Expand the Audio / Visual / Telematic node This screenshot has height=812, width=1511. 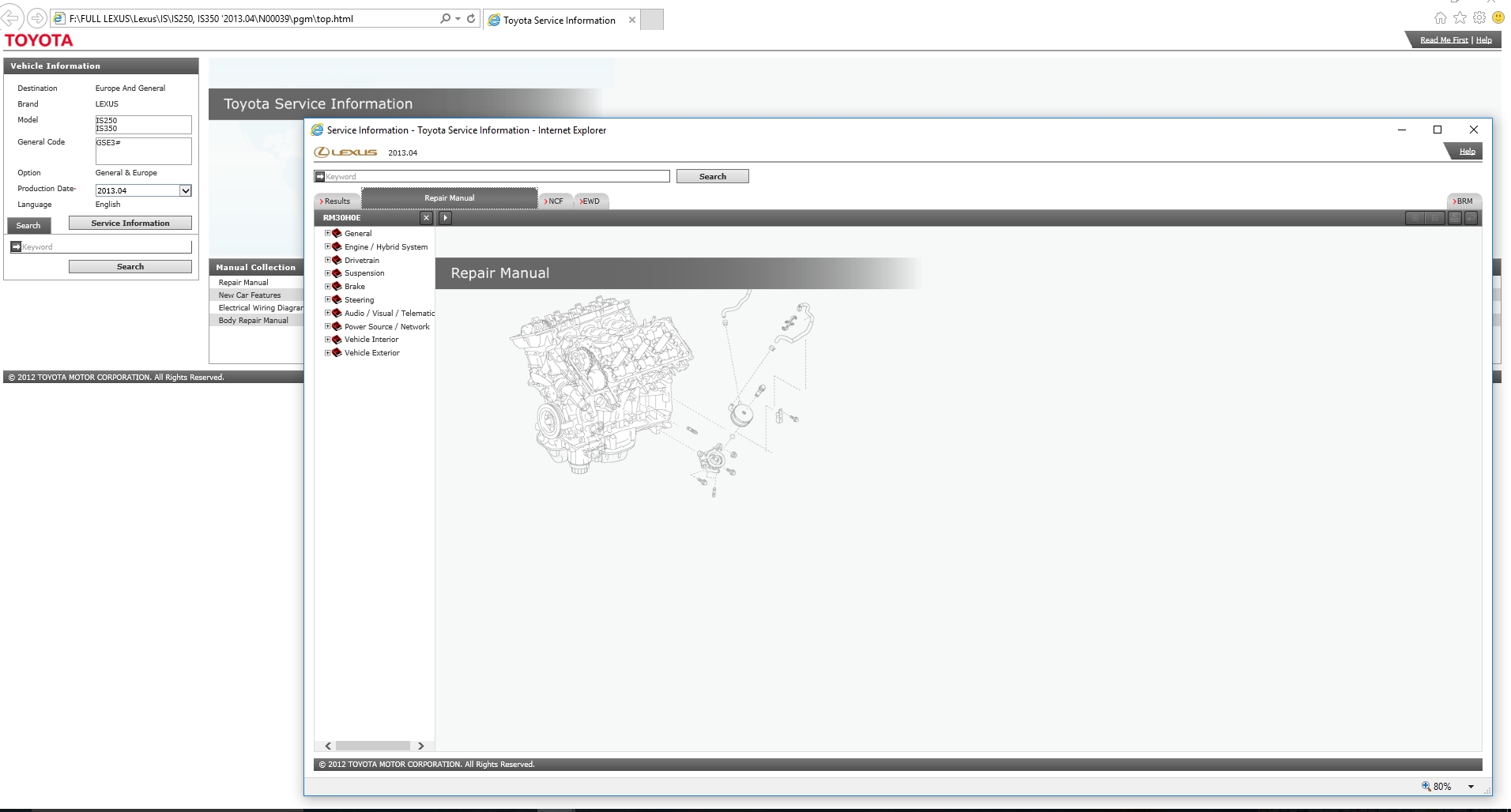(328, 313)
